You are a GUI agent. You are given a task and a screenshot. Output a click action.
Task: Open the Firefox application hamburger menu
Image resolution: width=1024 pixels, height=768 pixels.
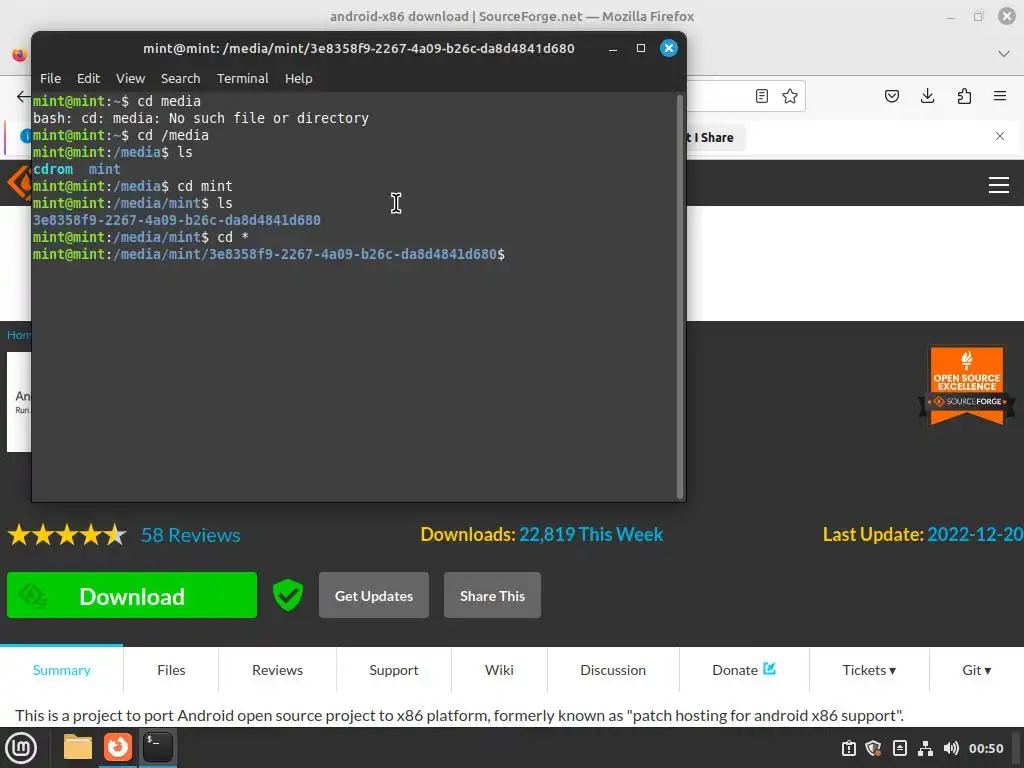click(999, 97)
